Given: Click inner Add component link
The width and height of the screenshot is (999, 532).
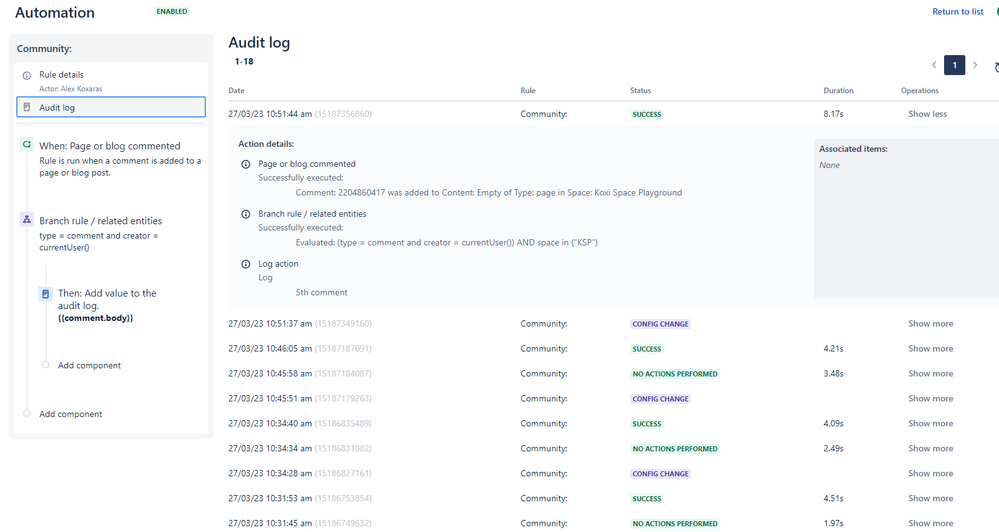Looking at the screenshot, I should pyautogui.click(x=89, y=365).
